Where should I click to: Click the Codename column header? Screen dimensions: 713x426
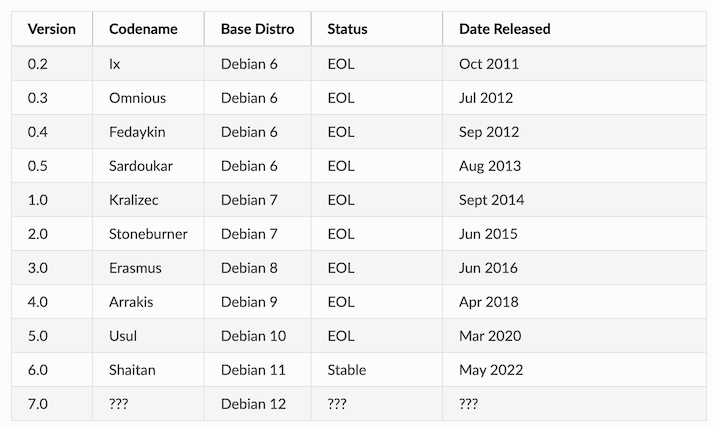click(143, 29)
